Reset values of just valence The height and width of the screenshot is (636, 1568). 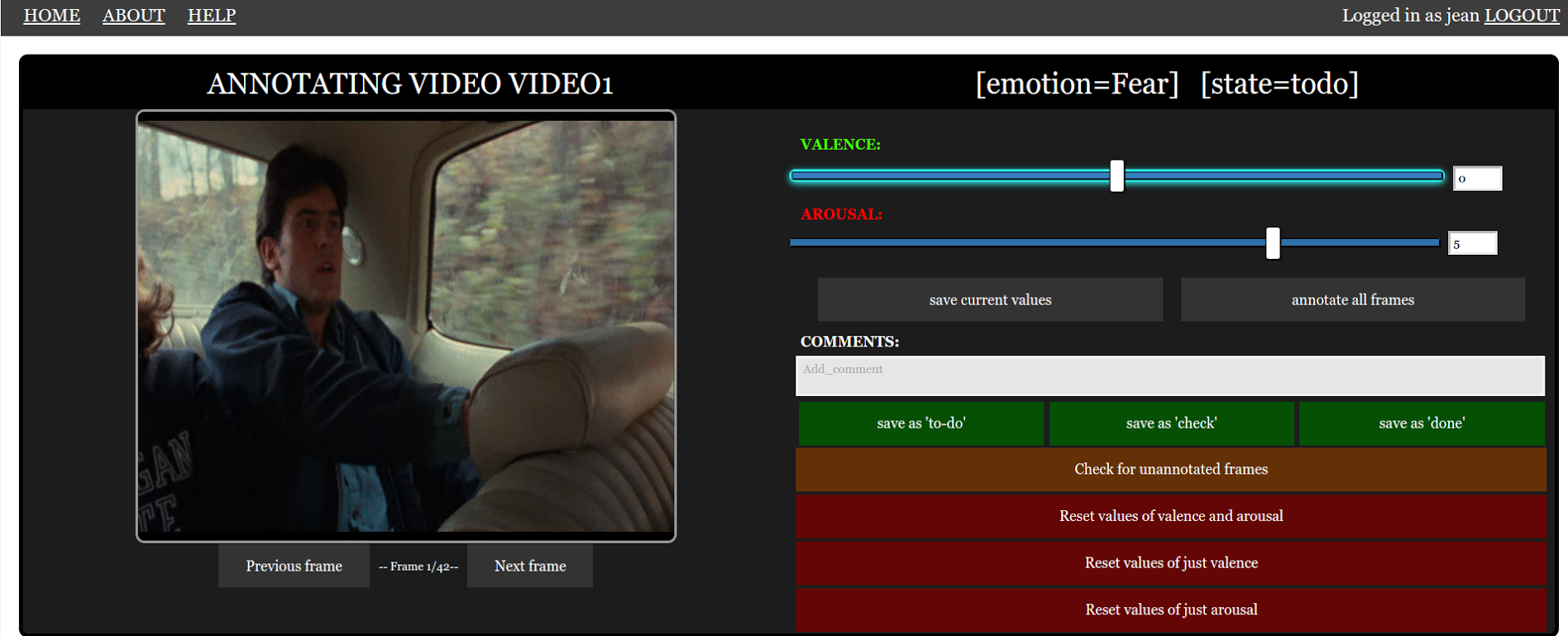[x=1170, y=563]
